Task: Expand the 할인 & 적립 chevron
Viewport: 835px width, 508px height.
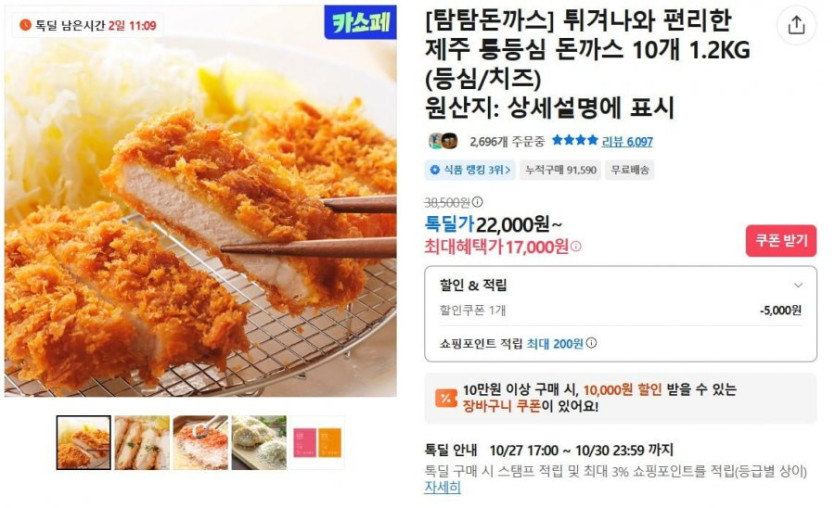Action: pyautogui.click(x=798, y=285)
